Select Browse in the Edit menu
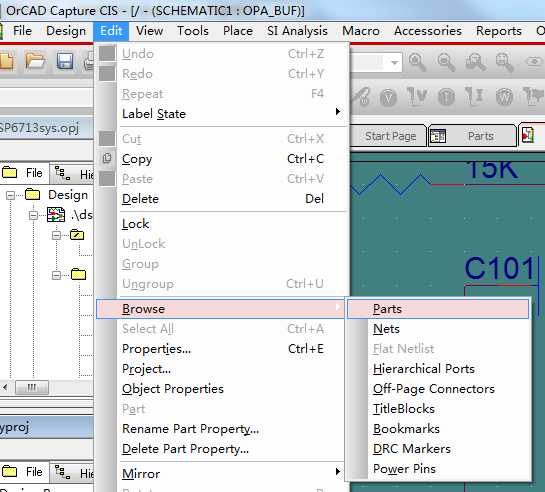The height and width of the screenshot is (492, 545). tap(220, 309)
